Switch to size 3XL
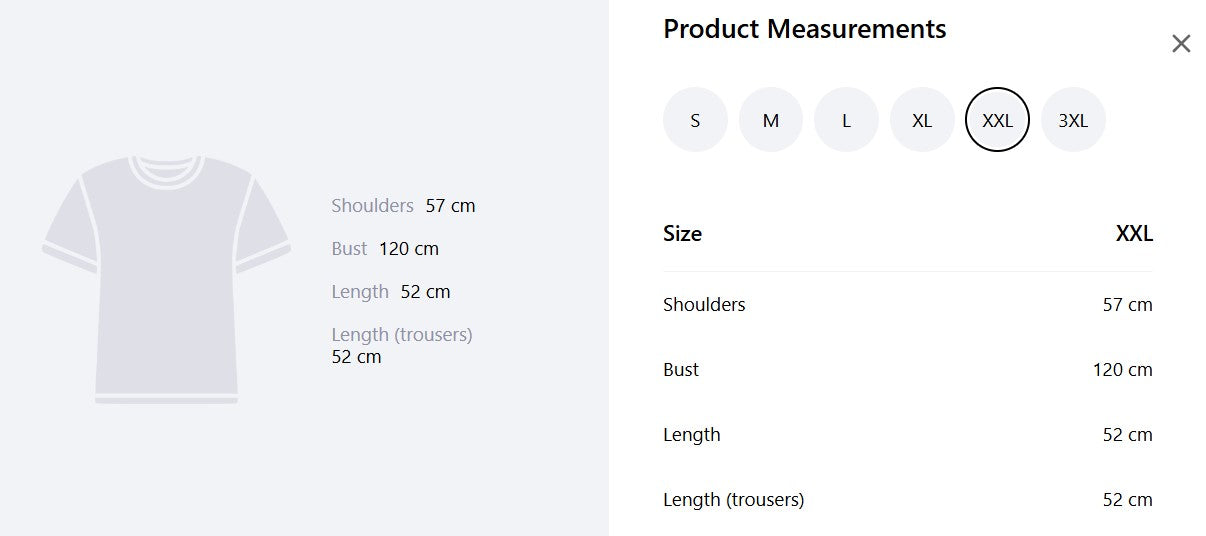The width and height of the screenshot is (1206, 536). [1073, 120]
